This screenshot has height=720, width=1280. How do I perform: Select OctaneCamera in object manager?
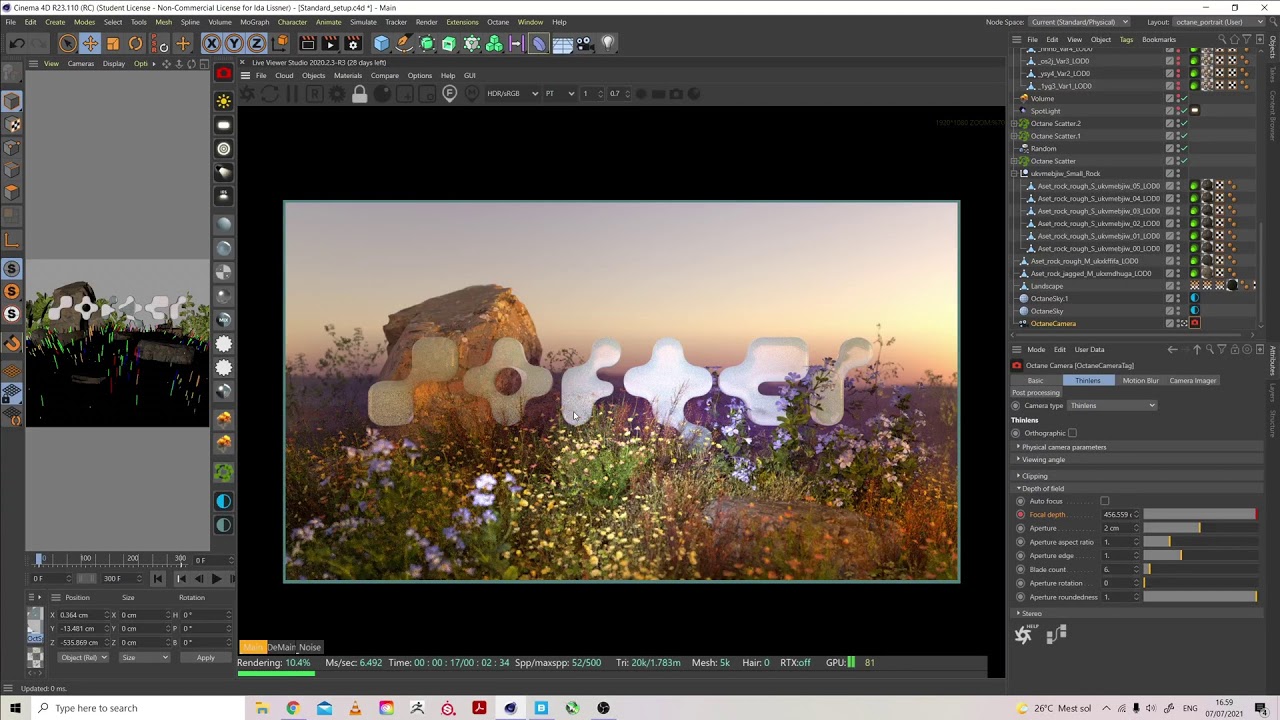point(1053,324)
